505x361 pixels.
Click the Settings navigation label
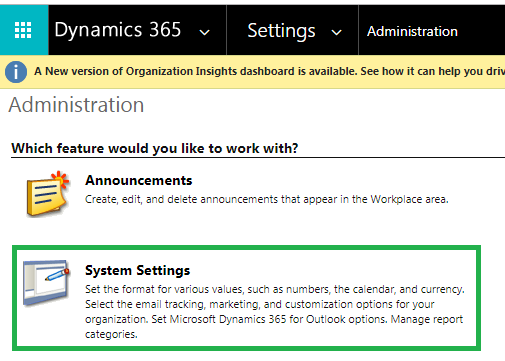point(281,31)
